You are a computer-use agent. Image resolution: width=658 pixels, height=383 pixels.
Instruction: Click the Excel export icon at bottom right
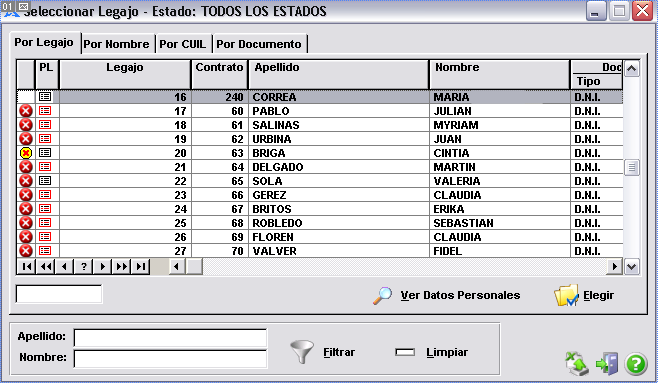click(x=576, y=363)
